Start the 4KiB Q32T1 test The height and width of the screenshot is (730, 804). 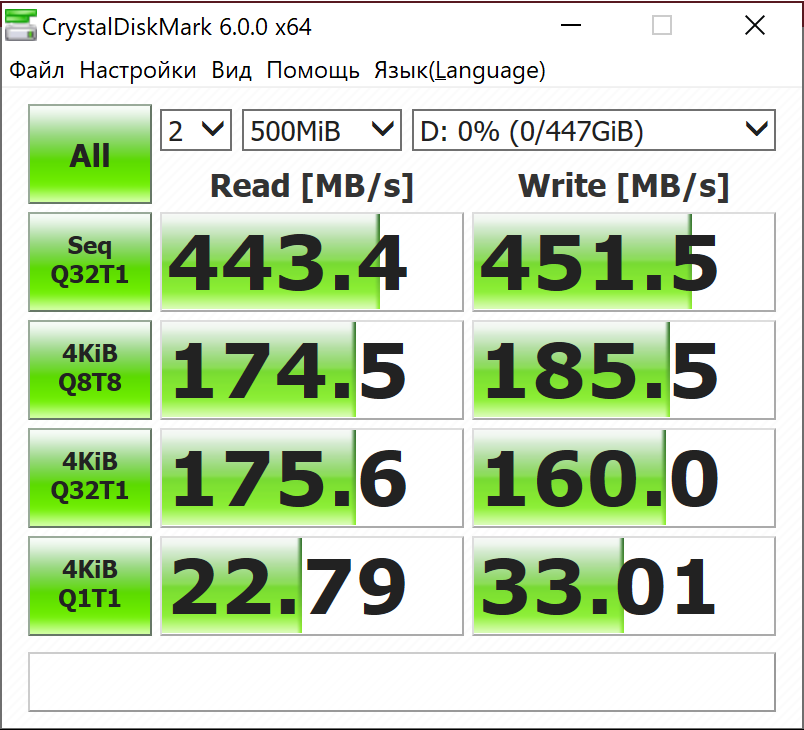(x=90, y=478)
